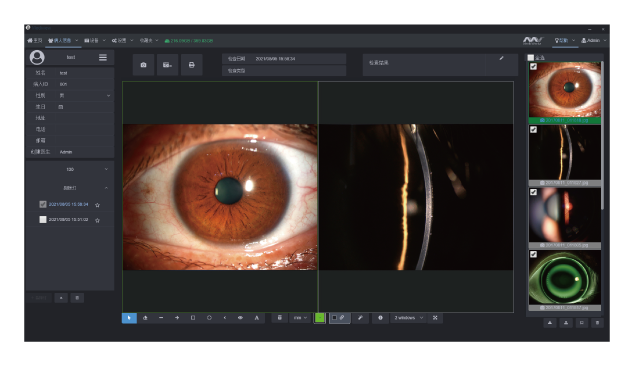Open the device menu
The width and height of the screenshot is (634, 366).
[91, 40]
